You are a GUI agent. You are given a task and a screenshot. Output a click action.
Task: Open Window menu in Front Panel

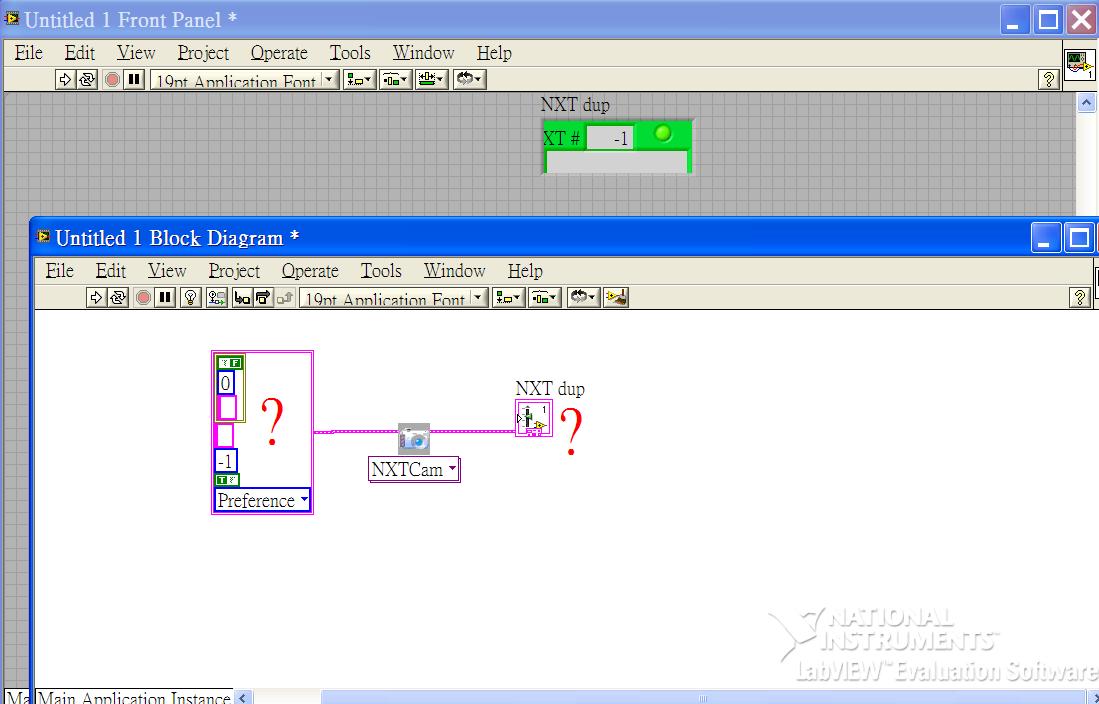tap(423, 53)
